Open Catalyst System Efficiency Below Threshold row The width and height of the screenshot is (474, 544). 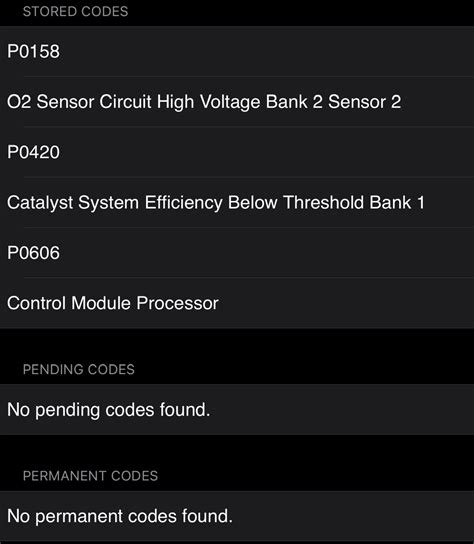tap(237, 202)
